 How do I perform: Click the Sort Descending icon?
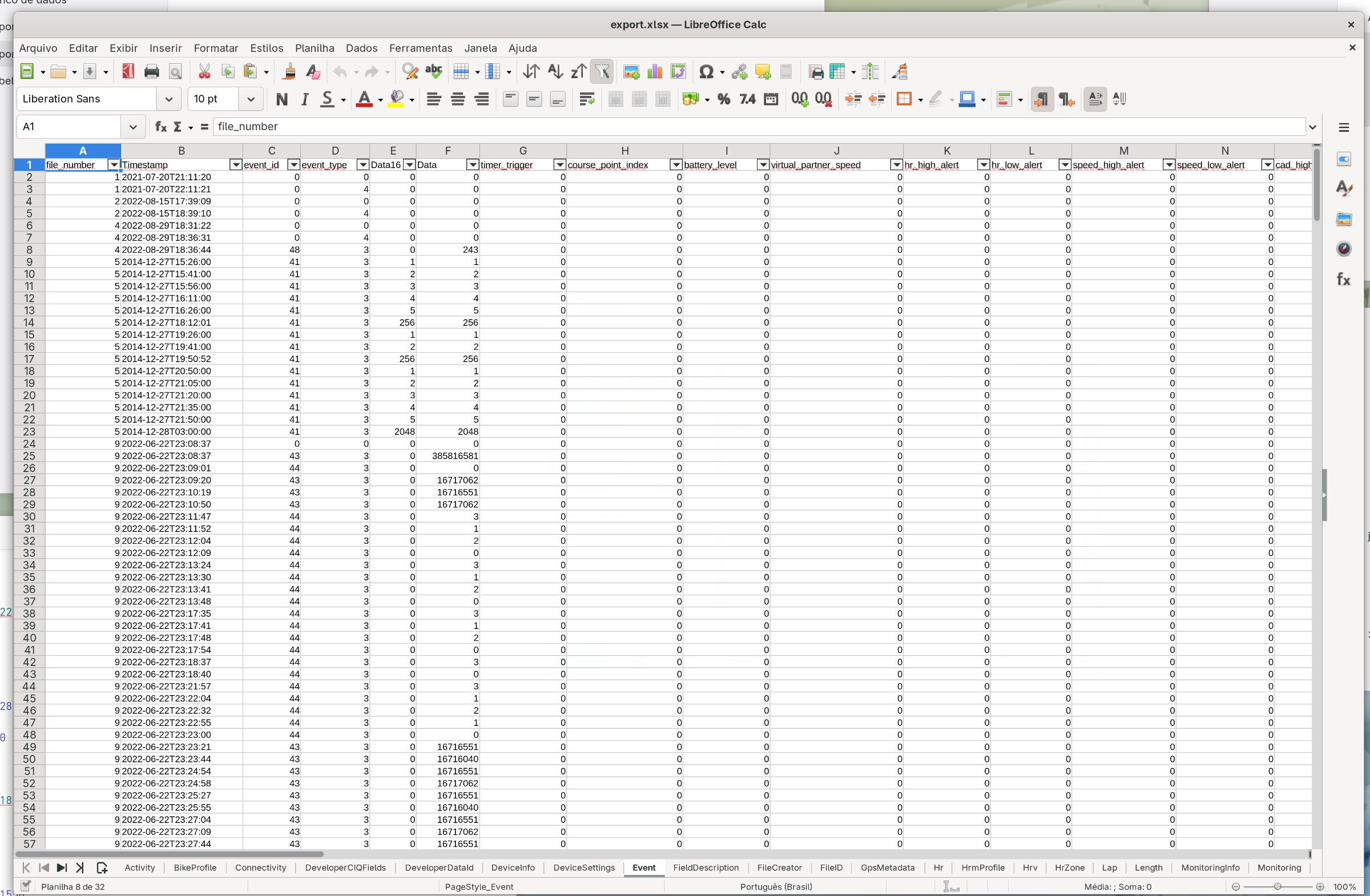coord(578,71)
